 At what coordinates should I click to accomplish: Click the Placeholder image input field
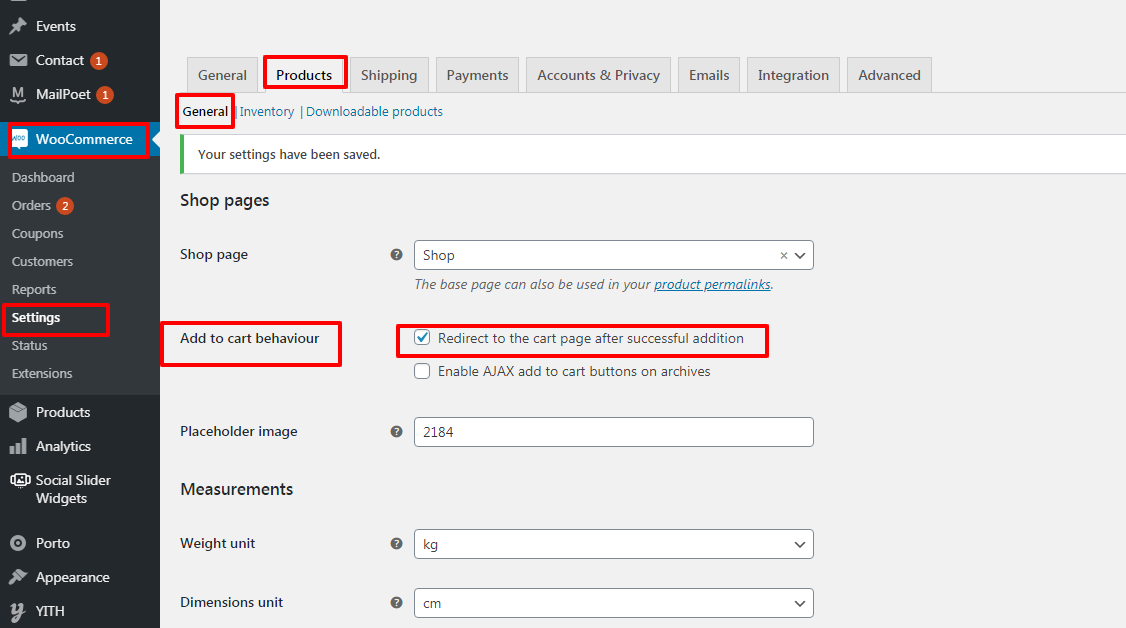click(x=614, y=432)
